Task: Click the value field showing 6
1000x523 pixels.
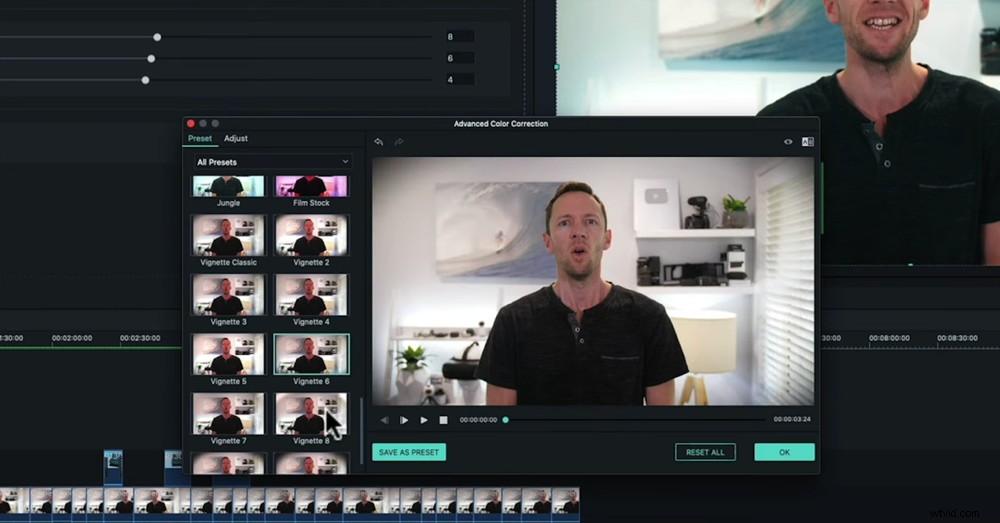Action: coord(459,58)
